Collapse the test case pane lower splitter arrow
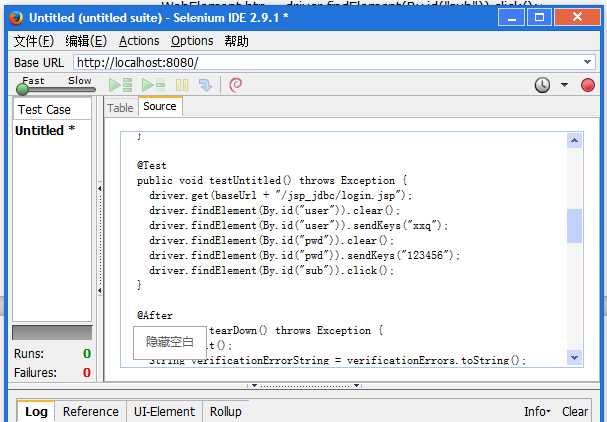The height and width of the screenshot is (422, 607). pyautogui.click(x=100, y=290)
